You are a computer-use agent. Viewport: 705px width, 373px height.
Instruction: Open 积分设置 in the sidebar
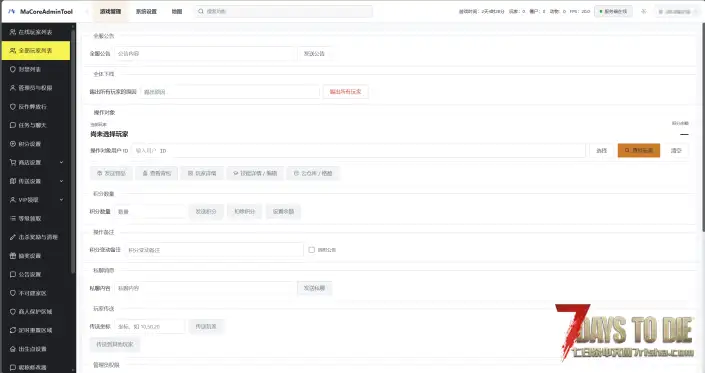(x=36, y=144)
